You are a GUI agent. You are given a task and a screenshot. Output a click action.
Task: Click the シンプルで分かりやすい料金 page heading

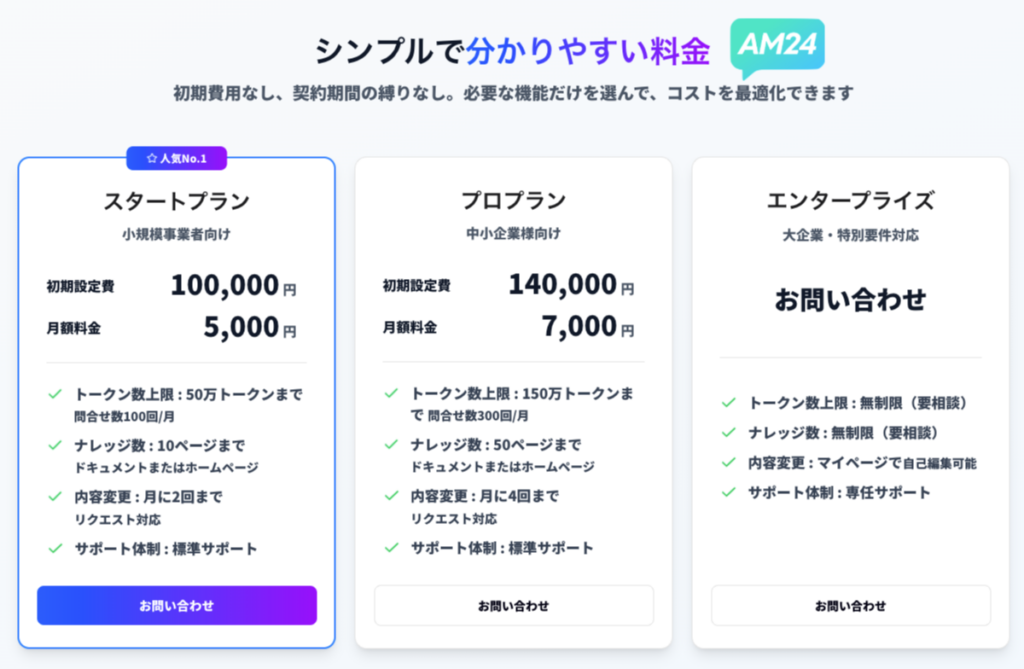coord(512,51)
